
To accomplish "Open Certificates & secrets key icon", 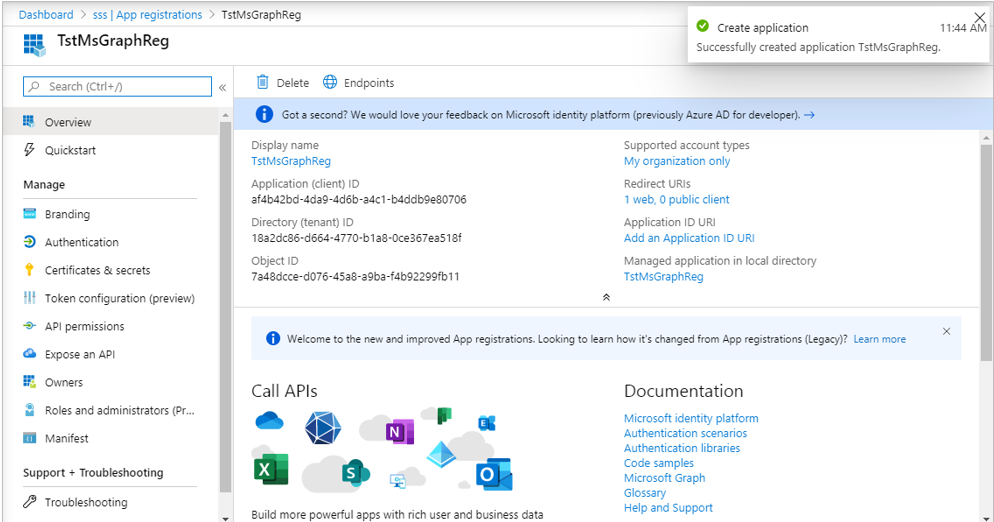I will coord(29,270).
